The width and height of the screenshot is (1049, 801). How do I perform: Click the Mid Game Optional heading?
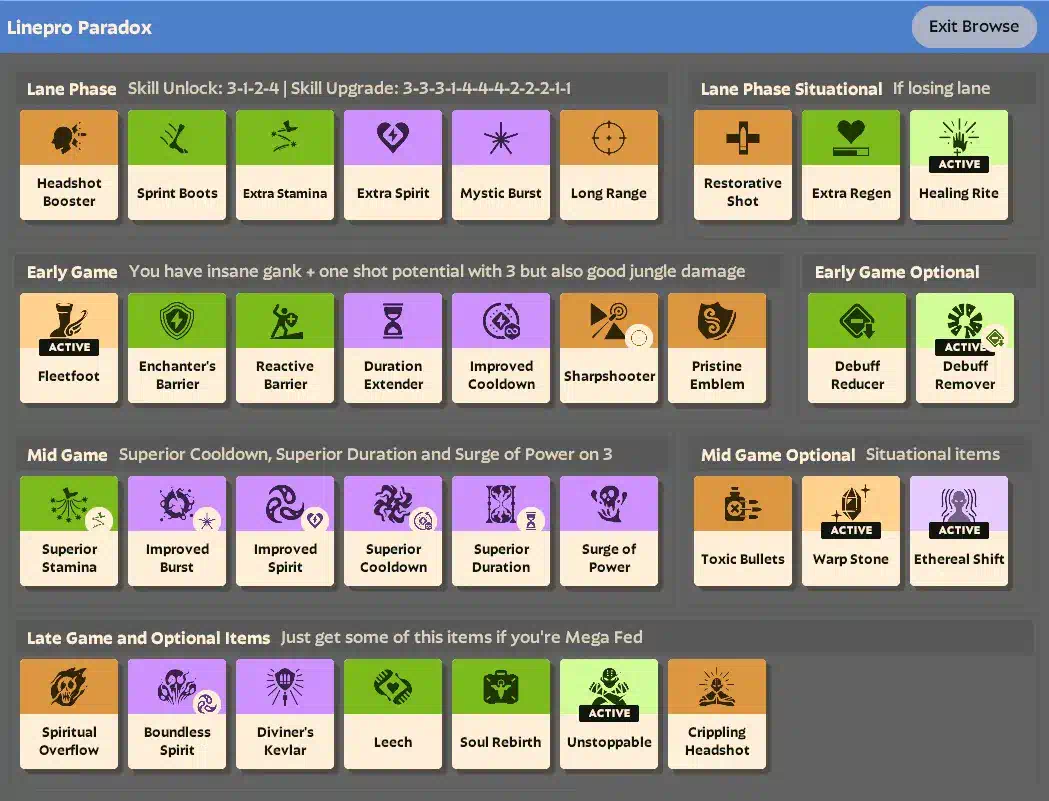[x=778, y=455]
